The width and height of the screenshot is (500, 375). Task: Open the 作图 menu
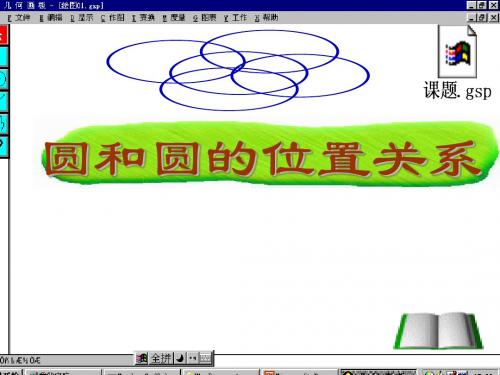coord(113,18)
